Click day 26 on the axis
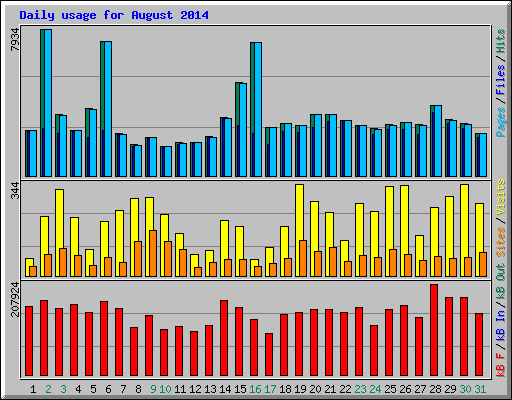This screenshot has width=512, height=400. point(405,389)
